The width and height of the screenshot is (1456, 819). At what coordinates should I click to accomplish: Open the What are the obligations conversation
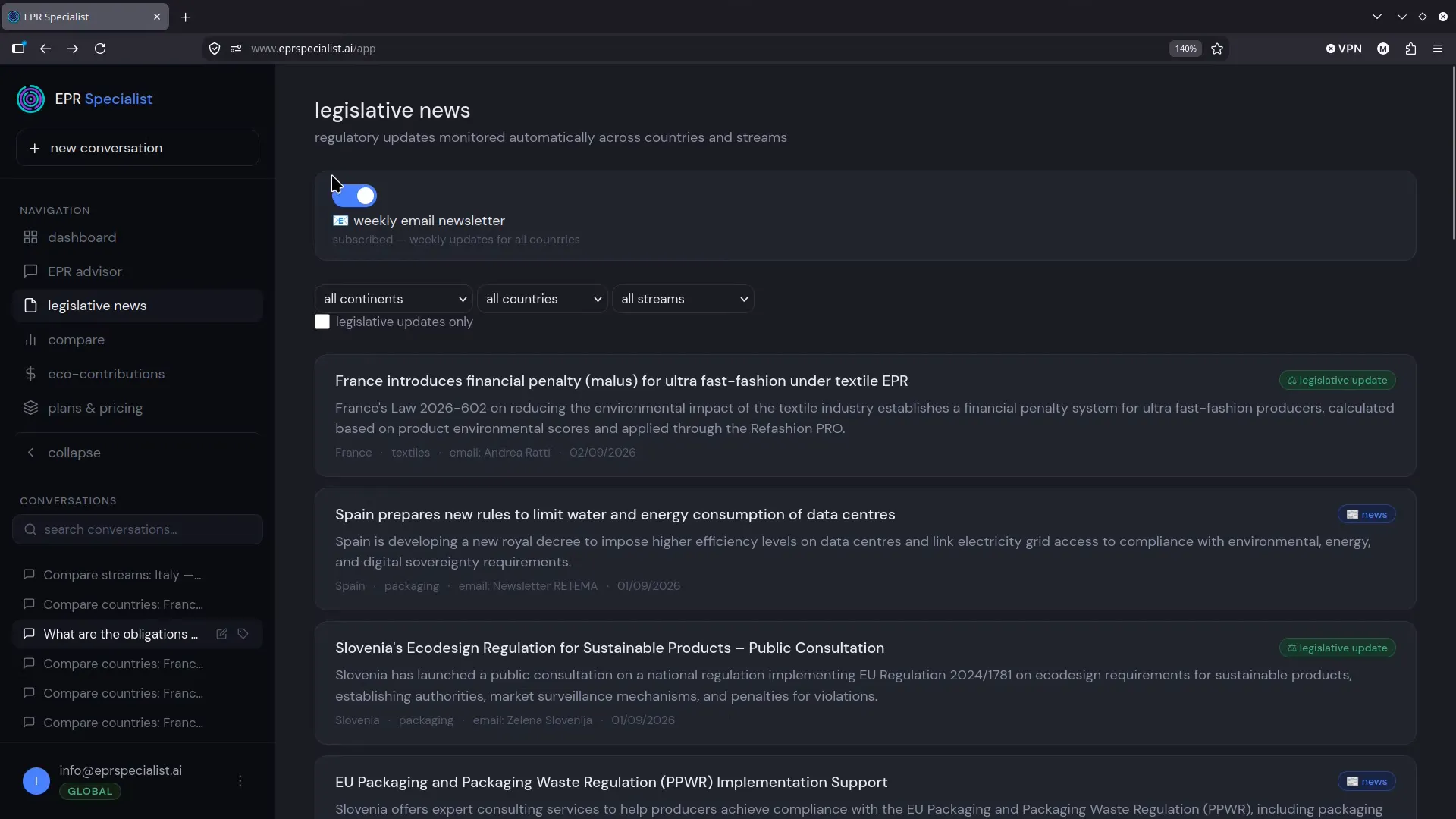point(121,634)
